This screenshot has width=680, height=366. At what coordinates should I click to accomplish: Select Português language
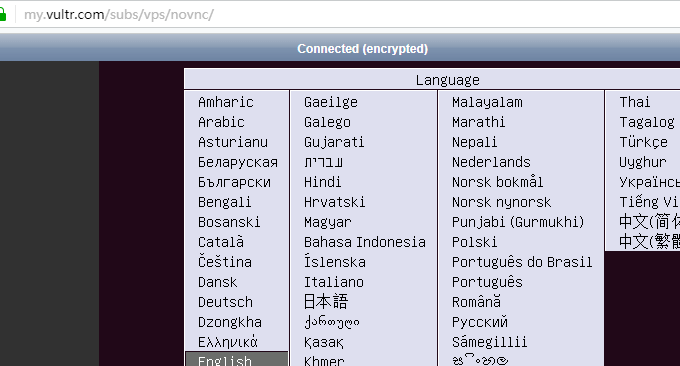click(x=487, y=282)
